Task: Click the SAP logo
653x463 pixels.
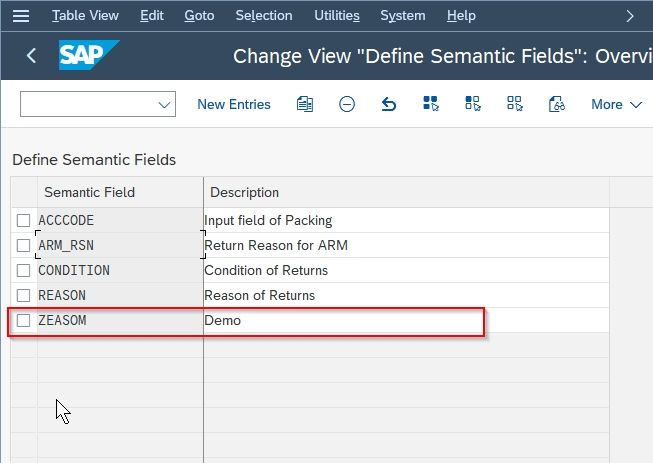Action: pos(89,55)
